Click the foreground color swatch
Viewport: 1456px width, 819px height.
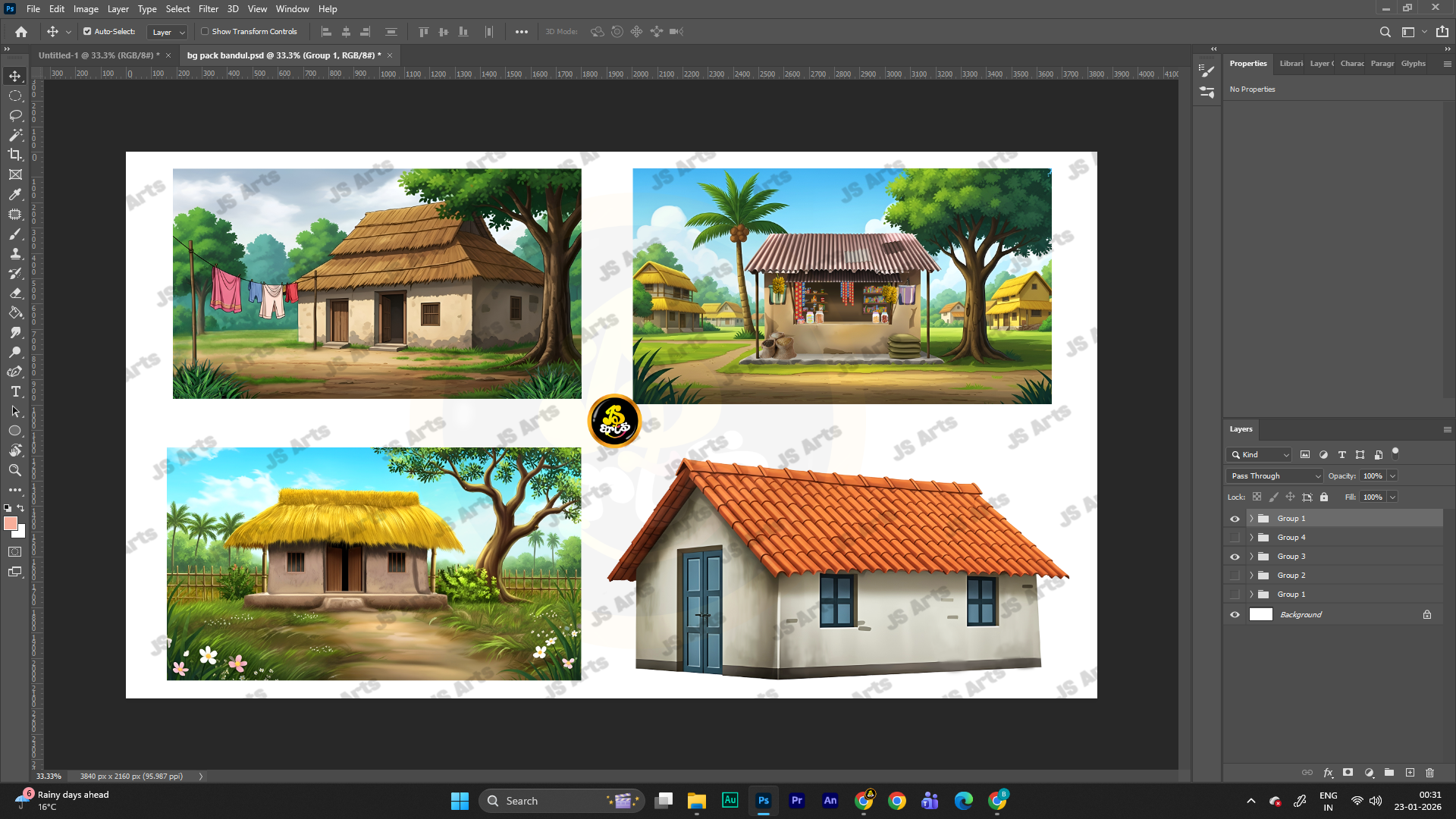[x=11, y=523]
